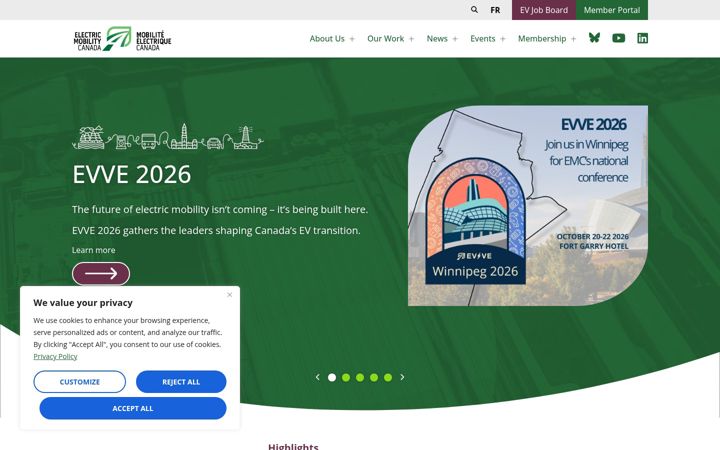Click the Accept All button
720x450 pixels.
133,408
